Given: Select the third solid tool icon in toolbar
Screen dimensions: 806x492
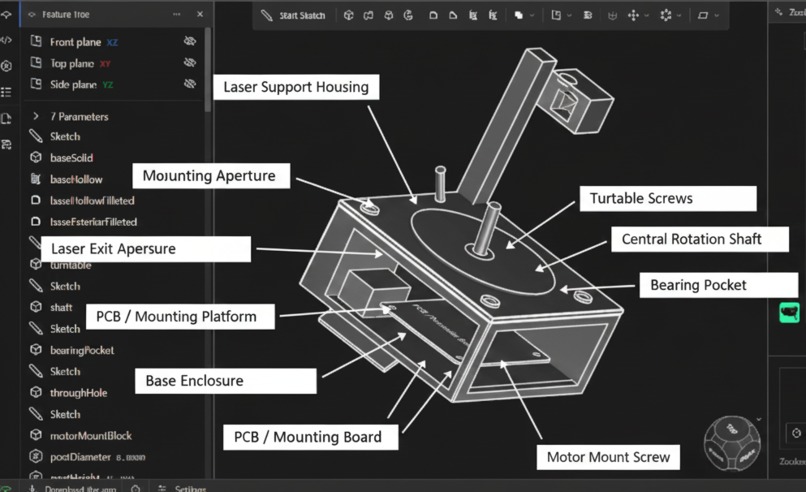Looking at the screenshot, I should pyautogui.click(x=389, y=15).
